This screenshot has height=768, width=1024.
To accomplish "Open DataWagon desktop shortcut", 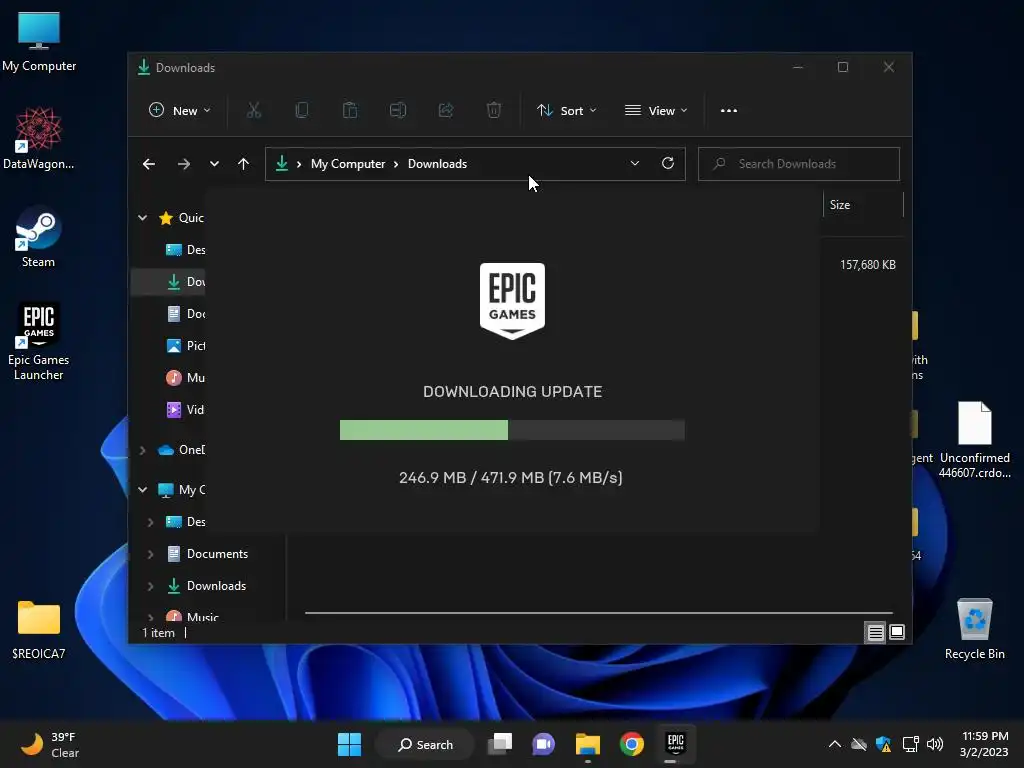I will pyautogui.click(x=39, y=138).
